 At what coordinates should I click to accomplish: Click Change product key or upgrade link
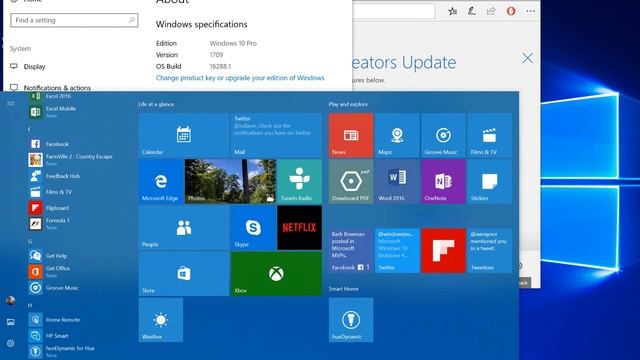[x=240, y=78]
